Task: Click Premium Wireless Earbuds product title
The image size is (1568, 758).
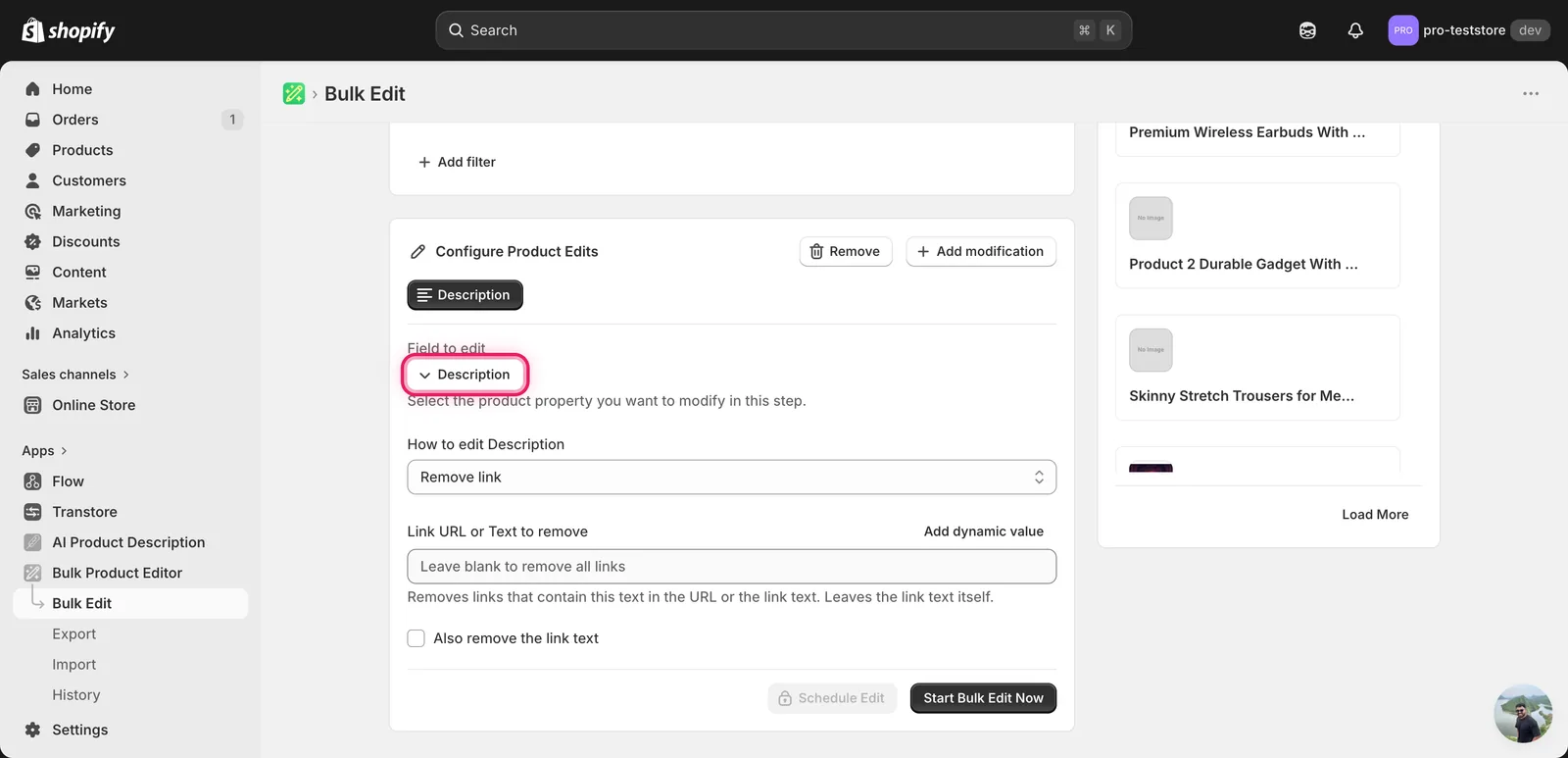Action: coord(1247,132)
